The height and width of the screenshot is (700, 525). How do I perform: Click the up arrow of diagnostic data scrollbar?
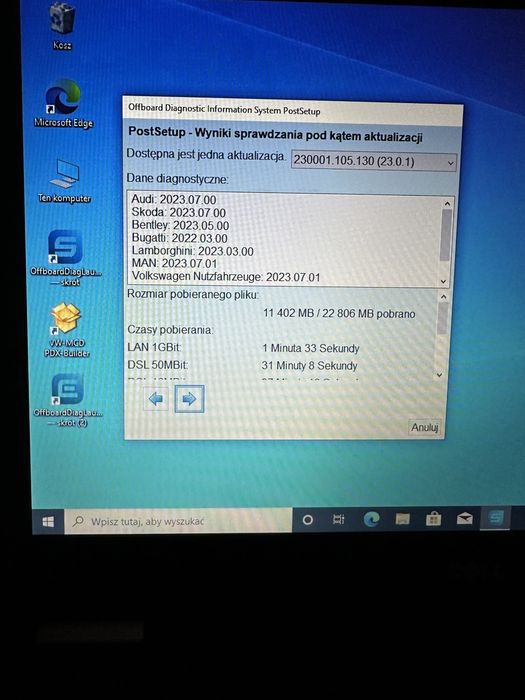click(447, 204)
